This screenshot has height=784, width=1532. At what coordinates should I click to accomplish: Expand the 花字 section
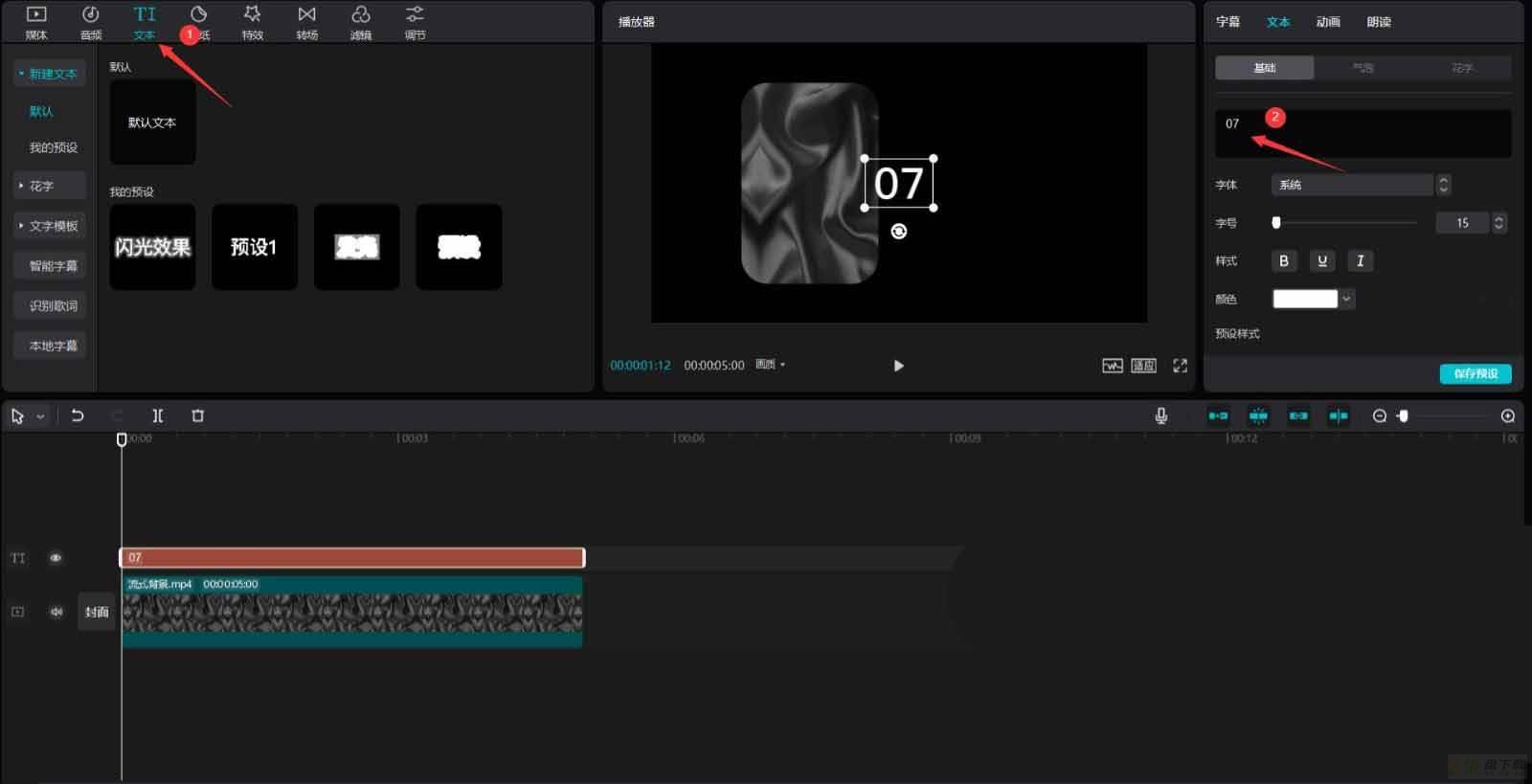point(49,186)
